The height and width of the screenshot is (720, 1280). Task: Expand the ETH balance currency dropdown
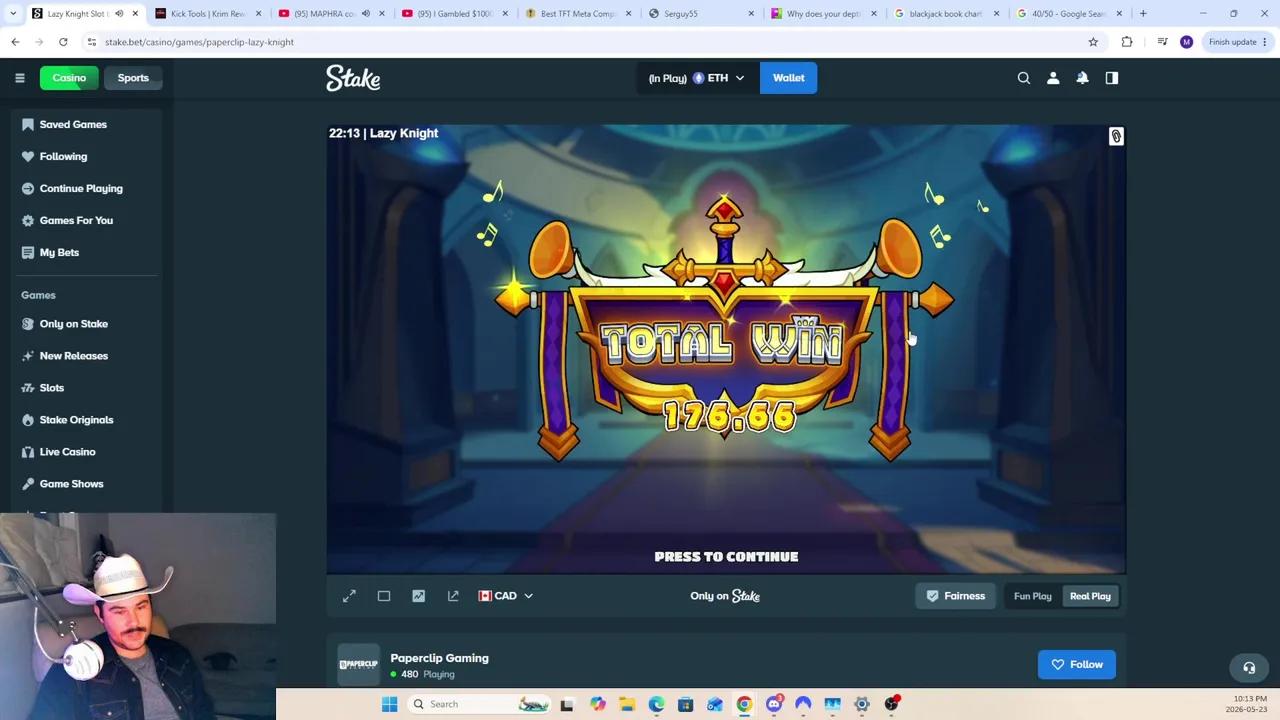(697, 78)
